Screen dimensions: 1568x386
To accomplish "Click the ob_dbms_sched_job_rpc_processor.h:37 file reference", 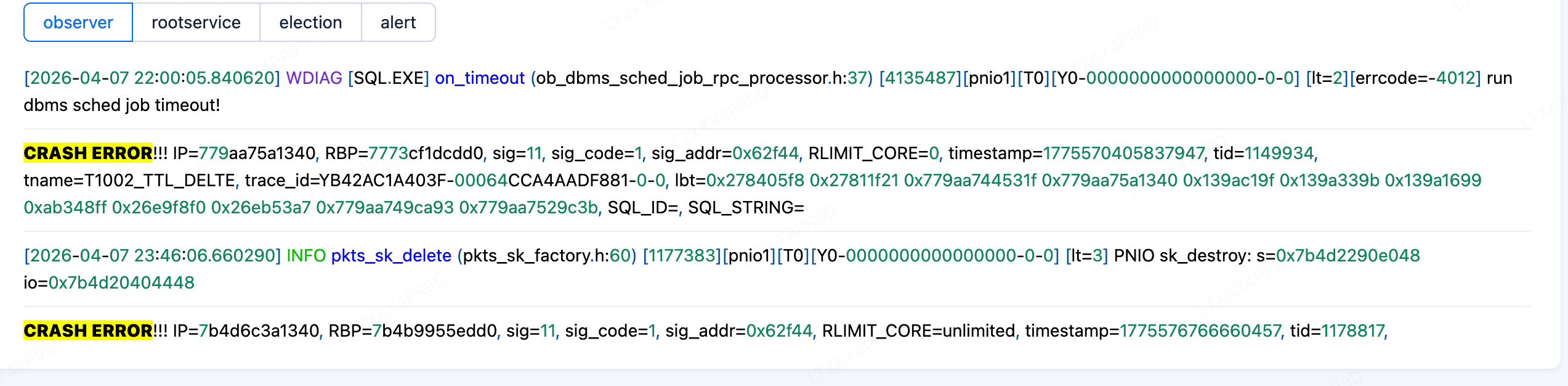I will [701, 78].
